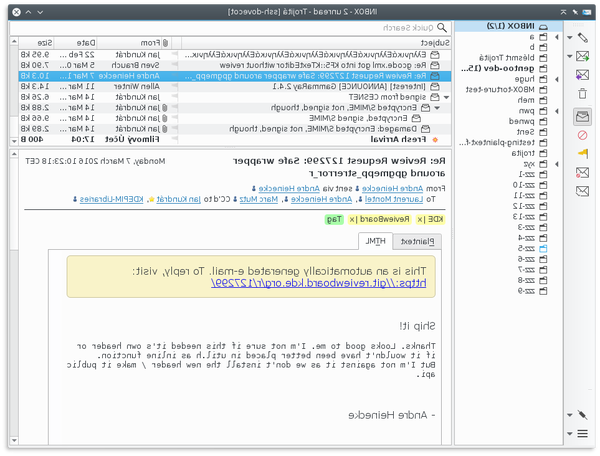Viewport: 600px width, 456px height.
Task: Open the hamburger menu icon
Action: pos(582,434)
